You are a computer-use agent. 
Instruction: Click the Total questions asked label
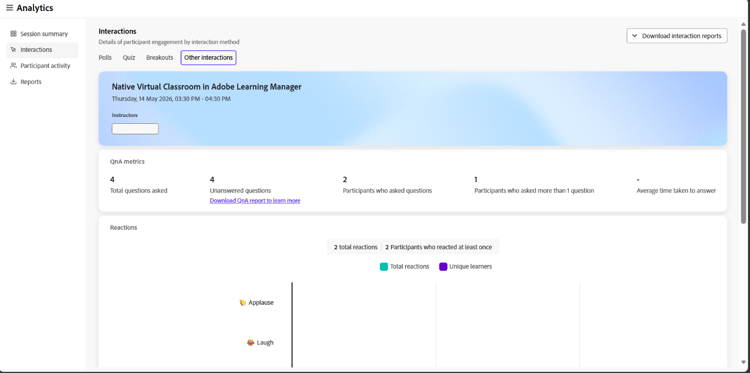pyautogui.click(x=139, y=190)
